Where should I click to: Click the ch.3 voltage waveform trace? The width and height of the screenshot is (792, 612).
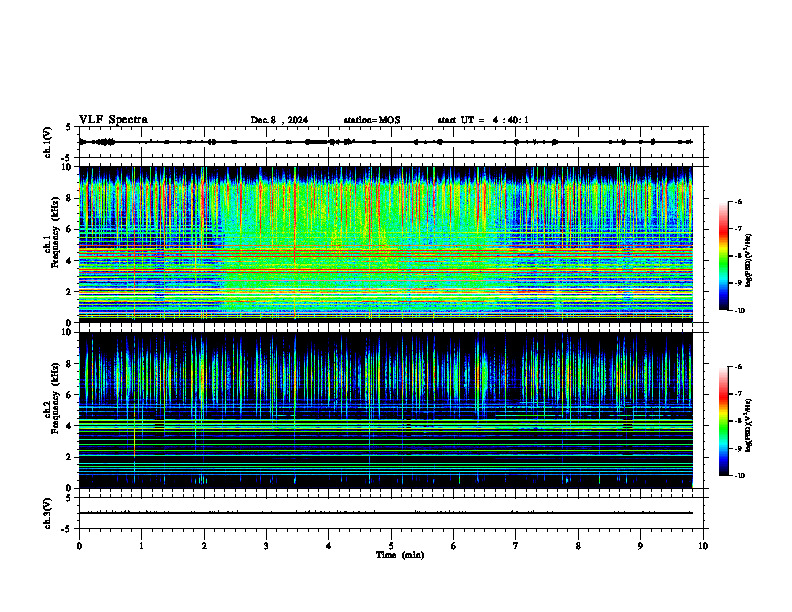386,513
